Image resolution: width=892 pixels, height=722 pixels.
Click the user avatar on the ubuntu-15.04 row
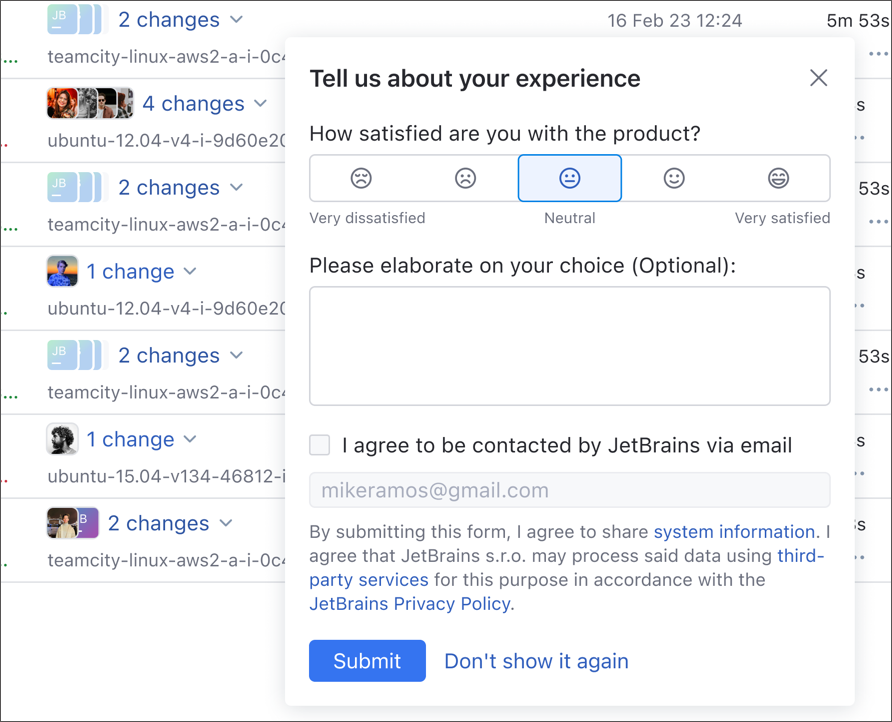[62, 439]
